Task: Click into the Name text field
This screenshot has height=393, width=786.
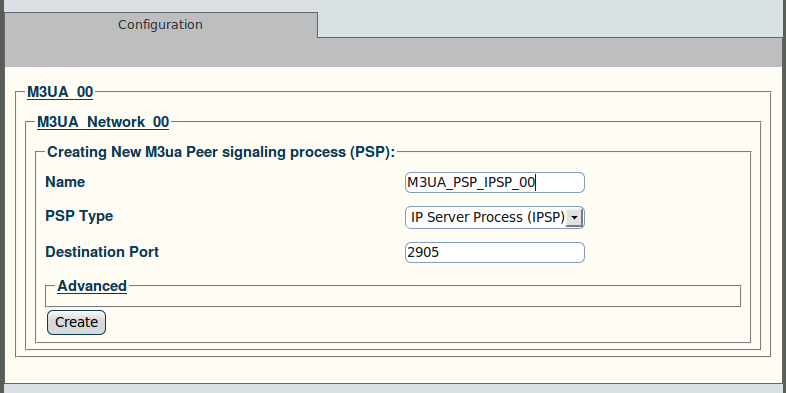Action: tap(495, 182)
